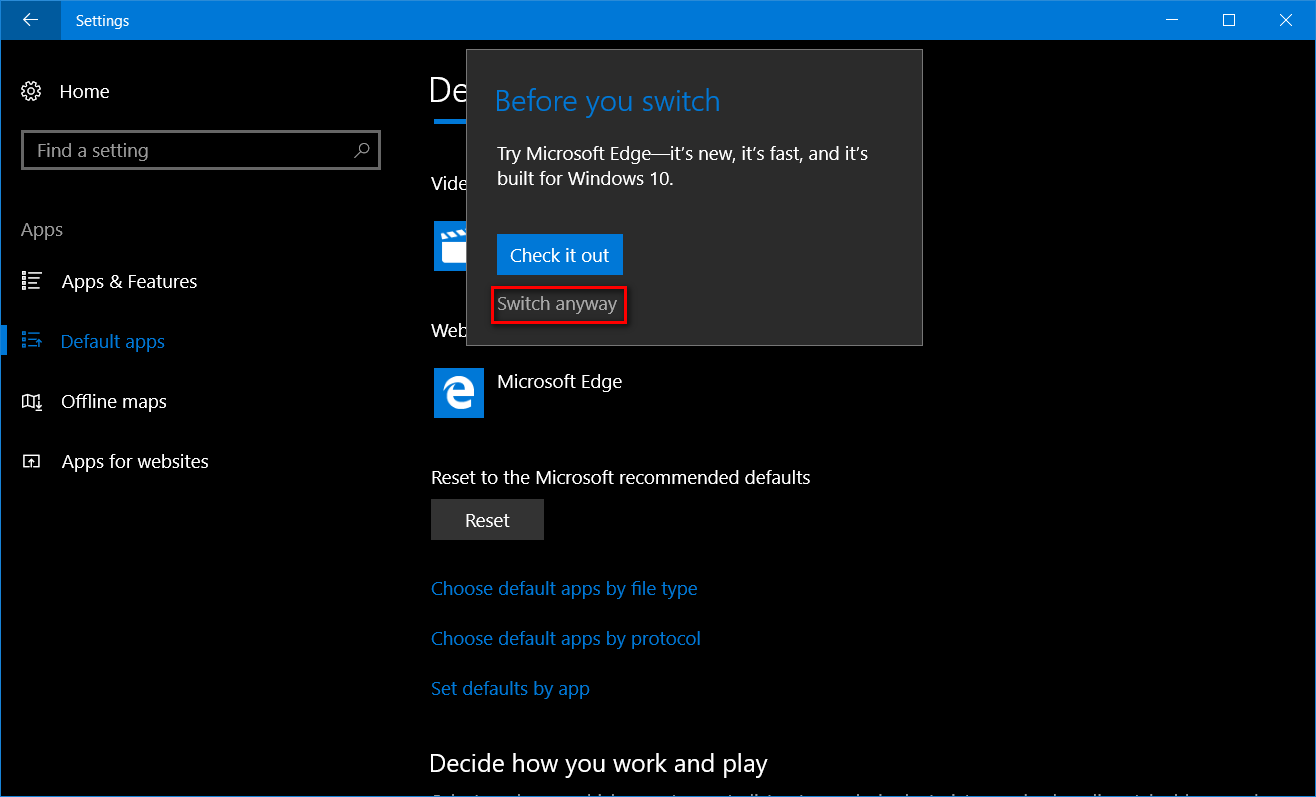Go to Home settings
This screenshot has height=797, width=1316.
[x=84, y=91]
